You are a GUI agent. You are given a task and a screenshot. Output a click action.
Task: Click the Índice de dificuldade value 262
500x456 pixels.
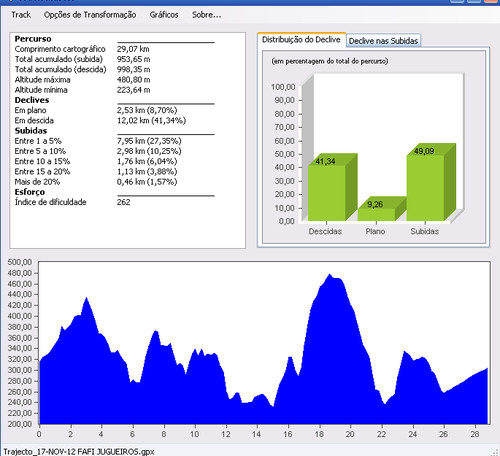point(124,202)
